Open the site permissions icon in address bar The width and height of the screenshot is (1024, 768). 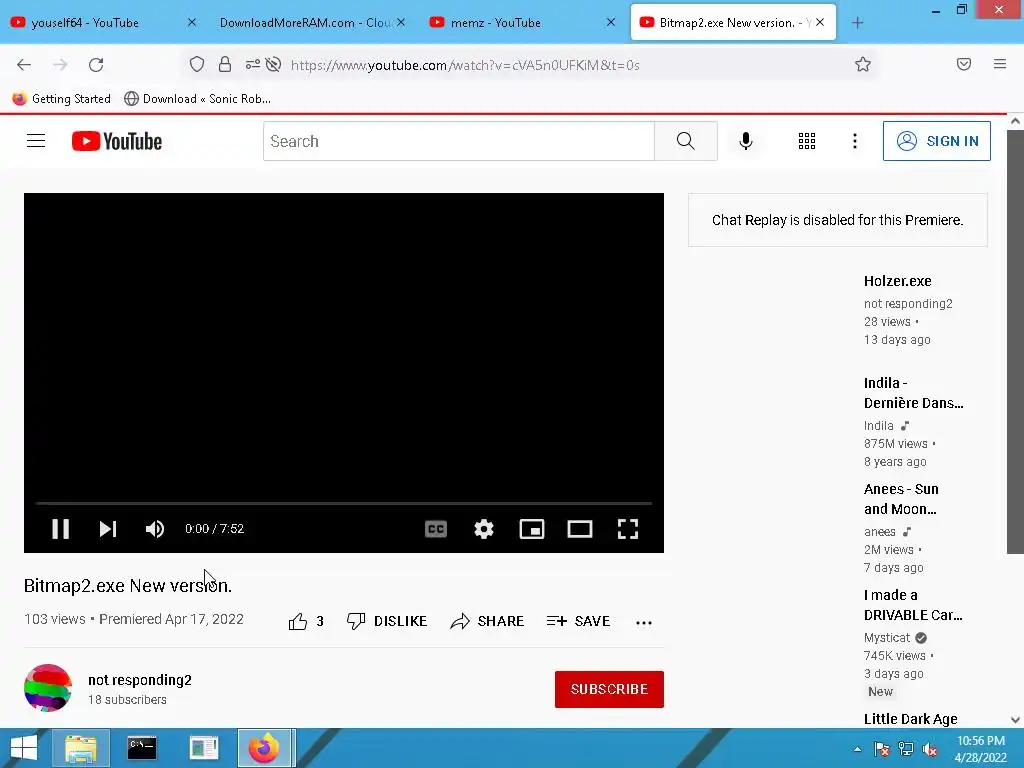[x=253, y=64]
